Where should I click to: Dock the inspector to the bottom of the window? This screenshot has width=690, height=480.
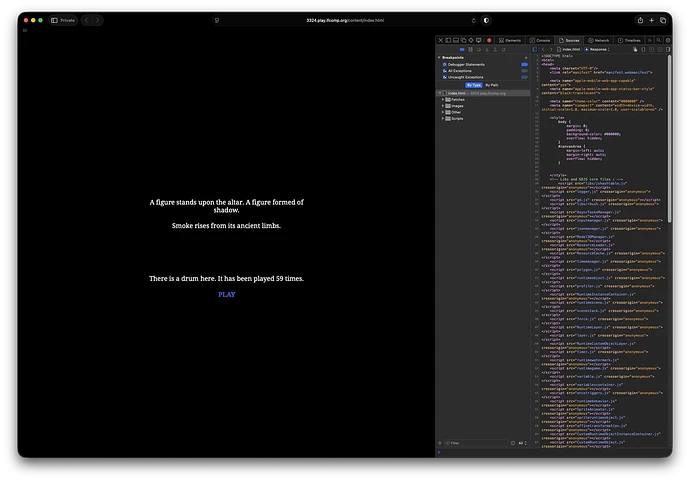(456, 40)
